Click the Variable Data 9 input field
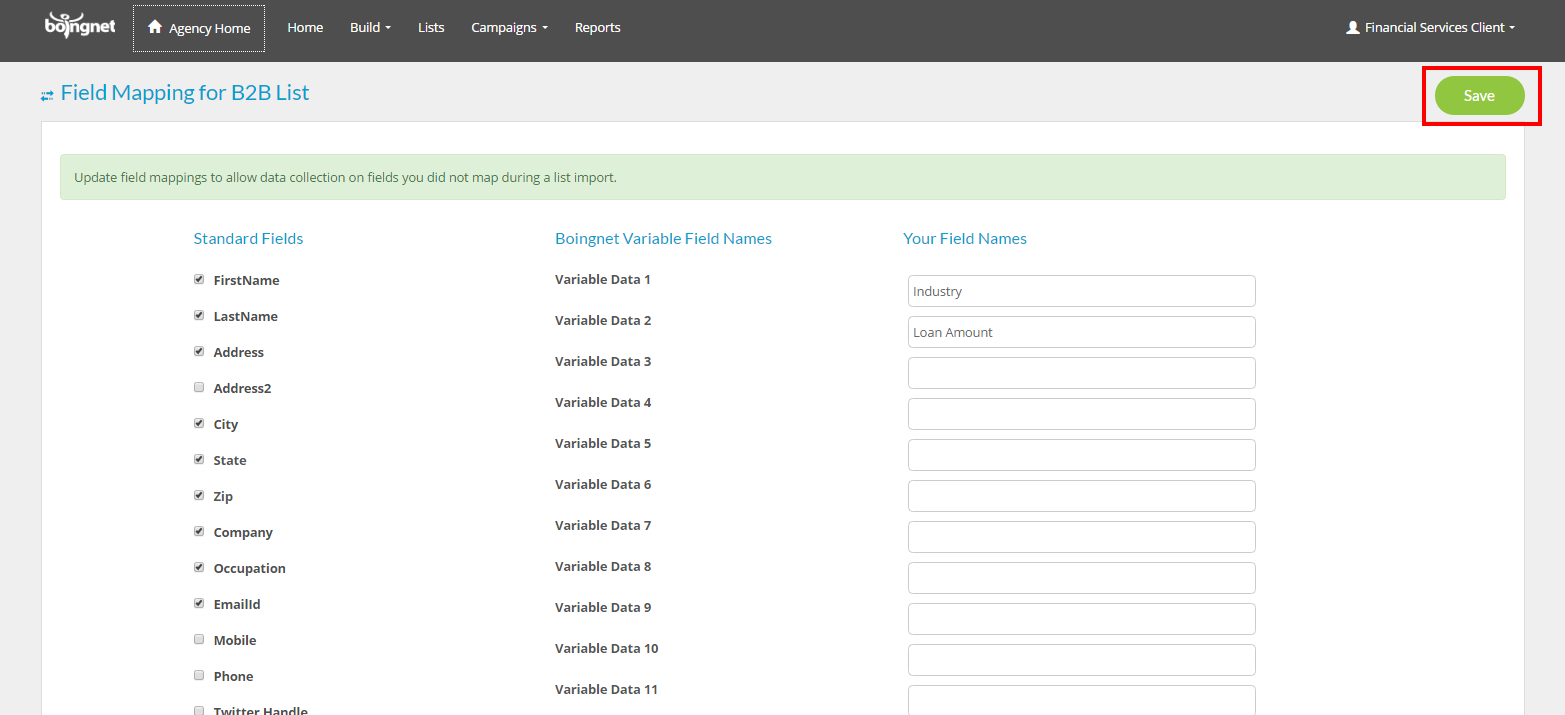Screen dimensions: 1565x715 pyautogui.click(x=1082, y=619)
